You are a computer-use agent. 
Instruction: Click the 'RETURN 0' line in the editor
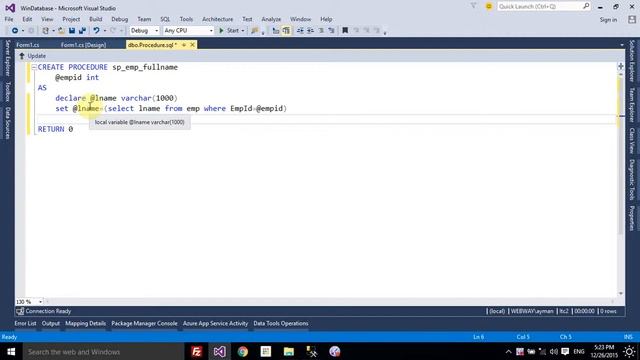56,129
